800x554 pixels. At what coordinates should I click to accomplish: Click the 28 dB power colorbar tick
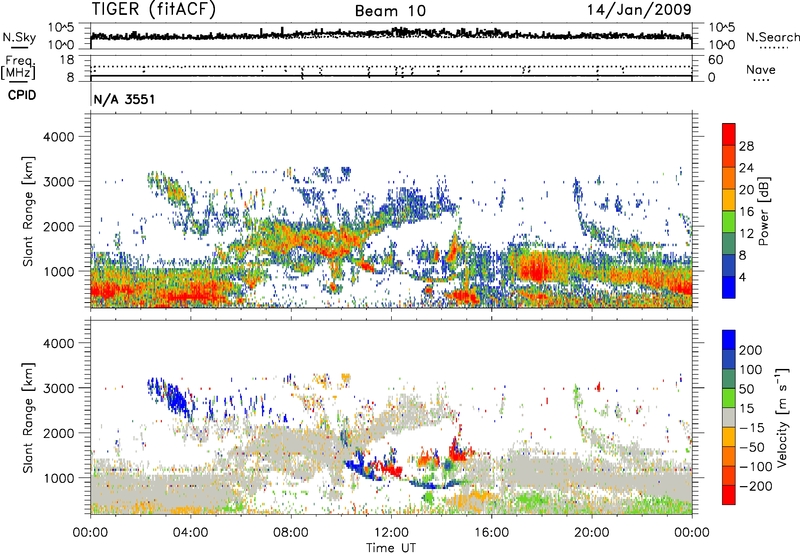(746, 146)
